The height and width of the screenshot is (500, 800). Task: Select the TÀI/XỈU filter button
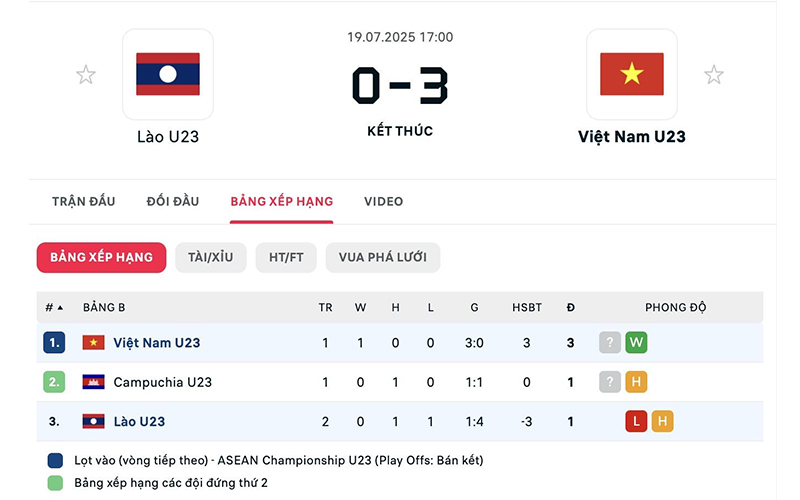[211, 257]
